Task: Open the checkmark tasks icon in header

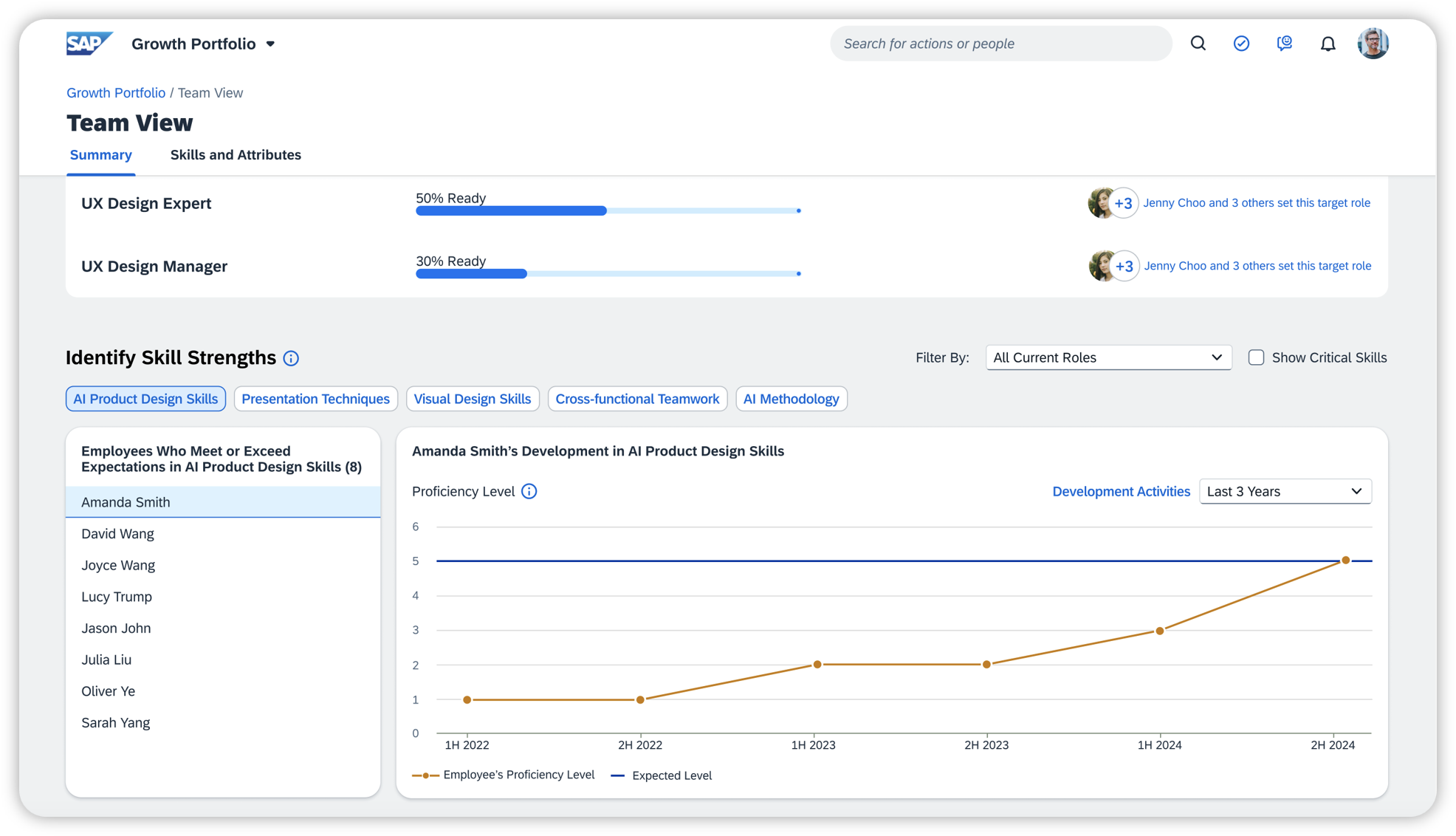Action: click(1241, 44)
